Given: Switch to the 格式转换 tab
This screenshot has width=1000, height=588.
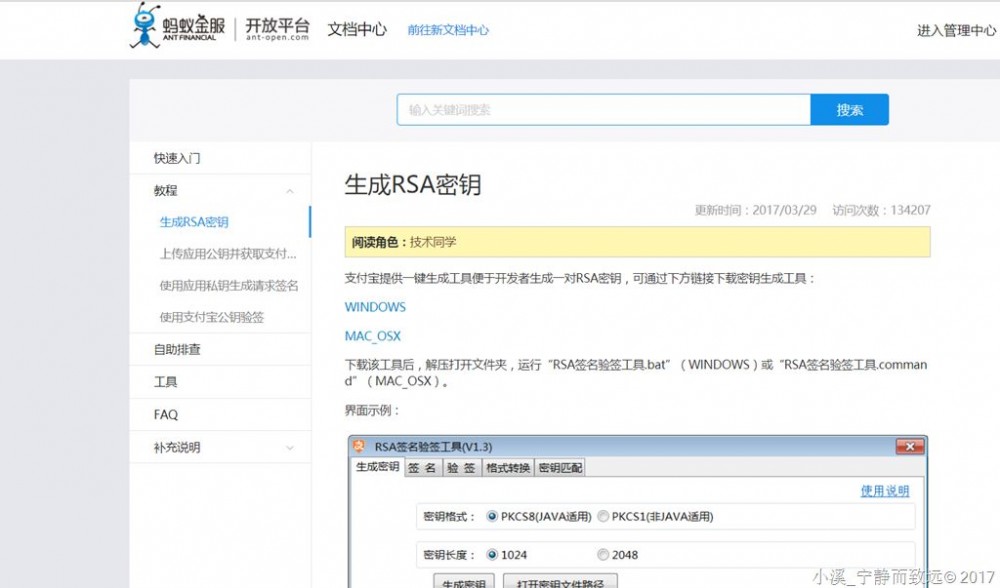Looking at the screenshot, I should point(507,466).
